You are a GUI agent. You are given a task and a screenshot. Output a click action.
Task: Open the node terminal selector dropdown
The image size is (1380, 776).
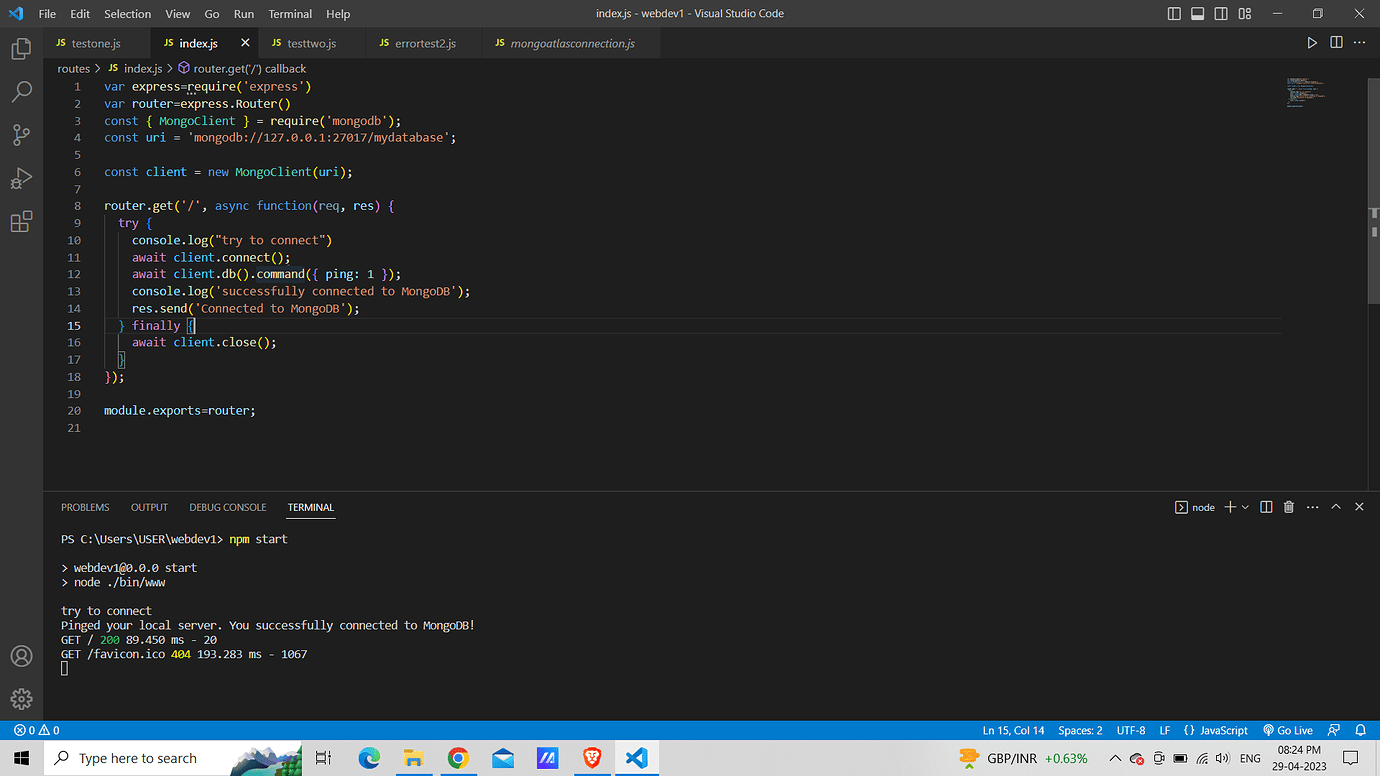coord(1194,507)
